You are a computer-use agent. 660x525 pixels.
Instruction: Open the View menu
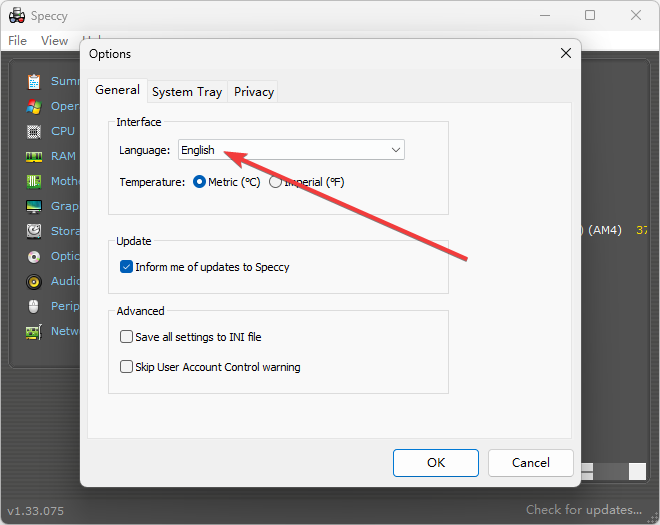(54, 41)
